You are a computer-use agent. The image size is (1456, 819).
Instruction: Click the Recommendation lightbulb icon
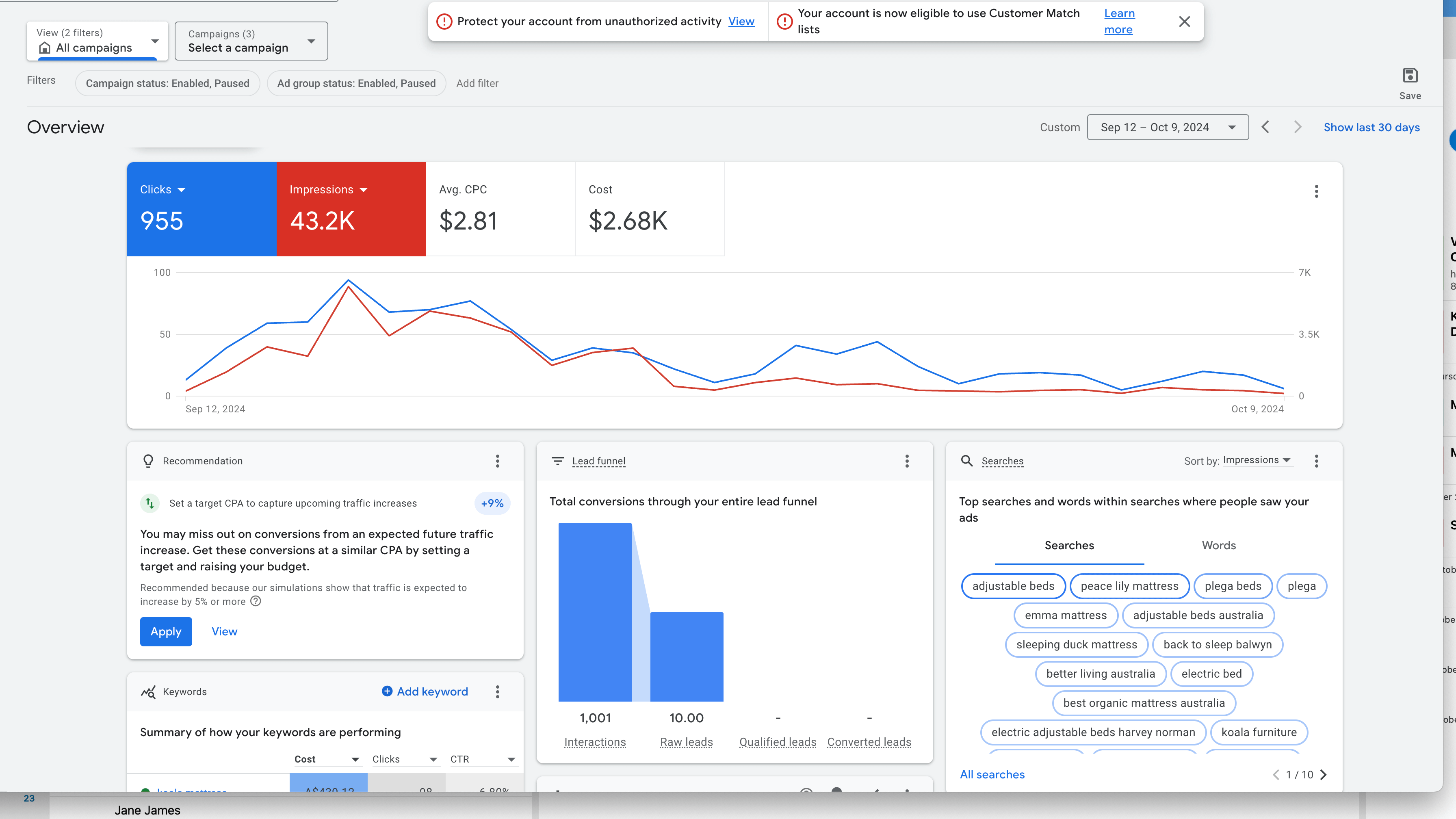point(148,461)
